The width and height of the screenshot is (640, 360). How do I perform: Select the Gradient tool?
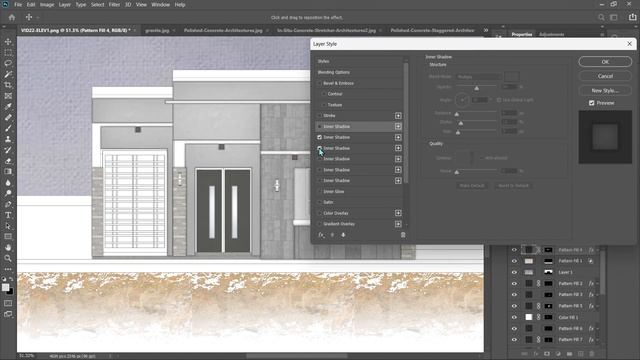click(8, 171)
